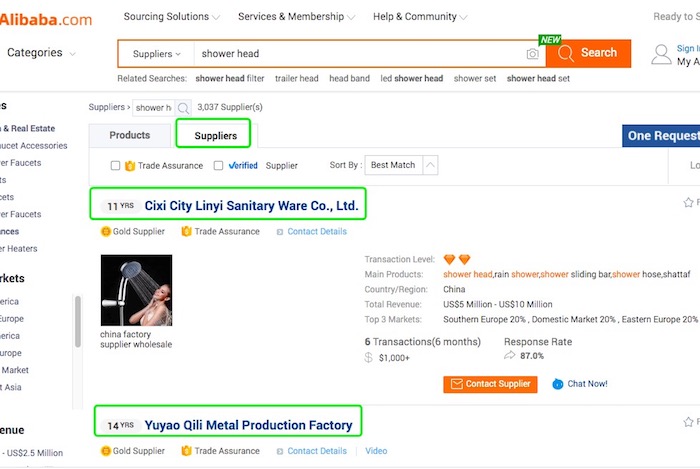Click '6 Transactions(6 months)' text
The image size is (700, 469).
tap(422, 342)
